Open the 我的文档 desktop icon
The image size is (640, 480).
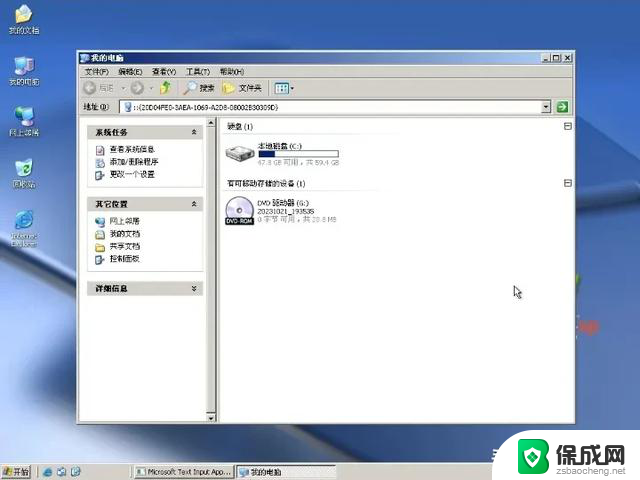(x=24, y=19)
